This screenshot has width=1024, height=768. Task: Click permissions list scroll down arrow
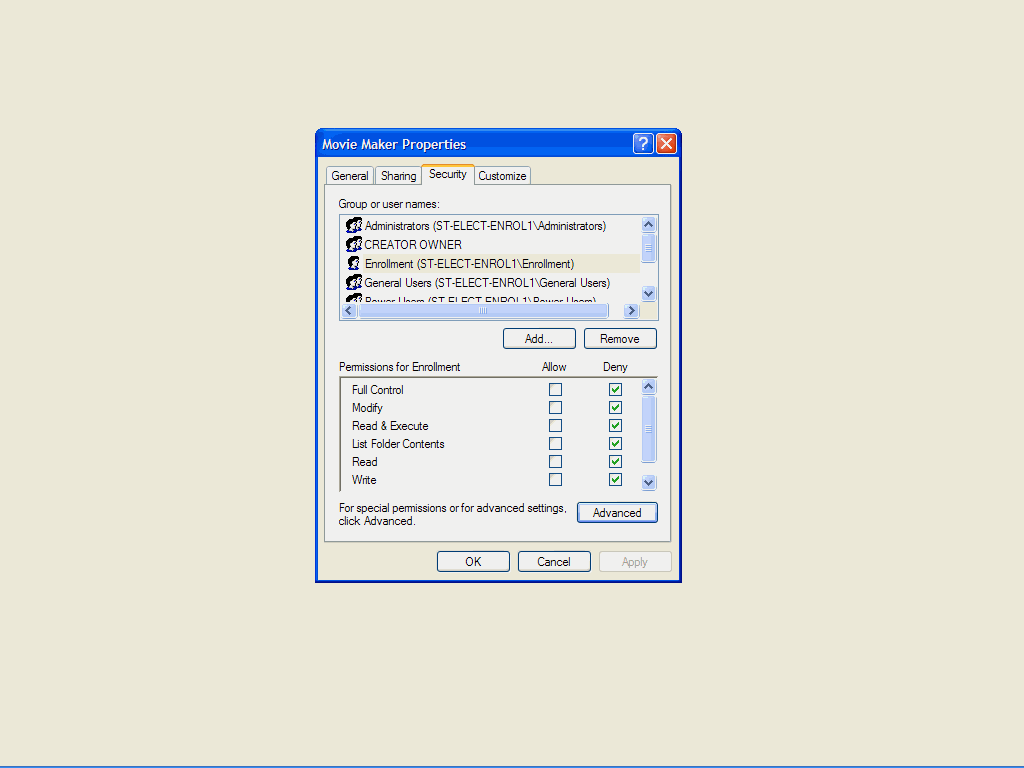(648, 483)
